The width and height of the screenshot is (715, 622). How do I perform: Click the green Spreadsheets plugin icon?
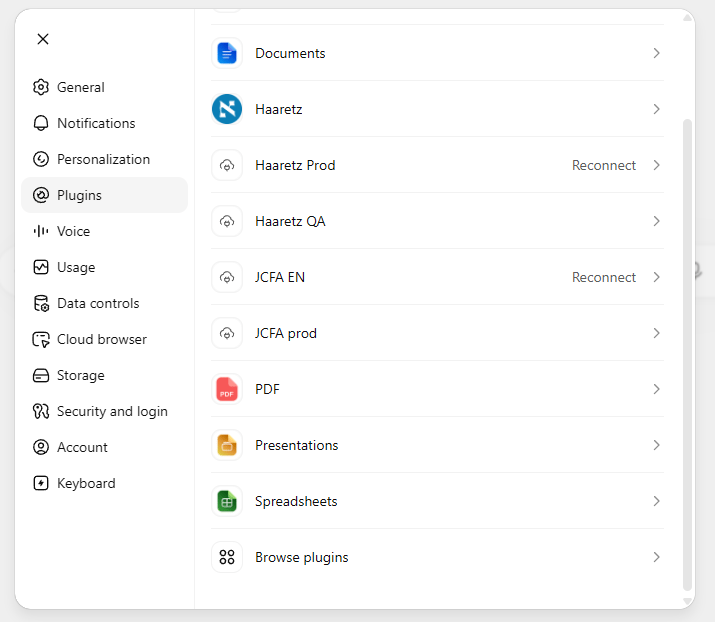tap(227, 501)
